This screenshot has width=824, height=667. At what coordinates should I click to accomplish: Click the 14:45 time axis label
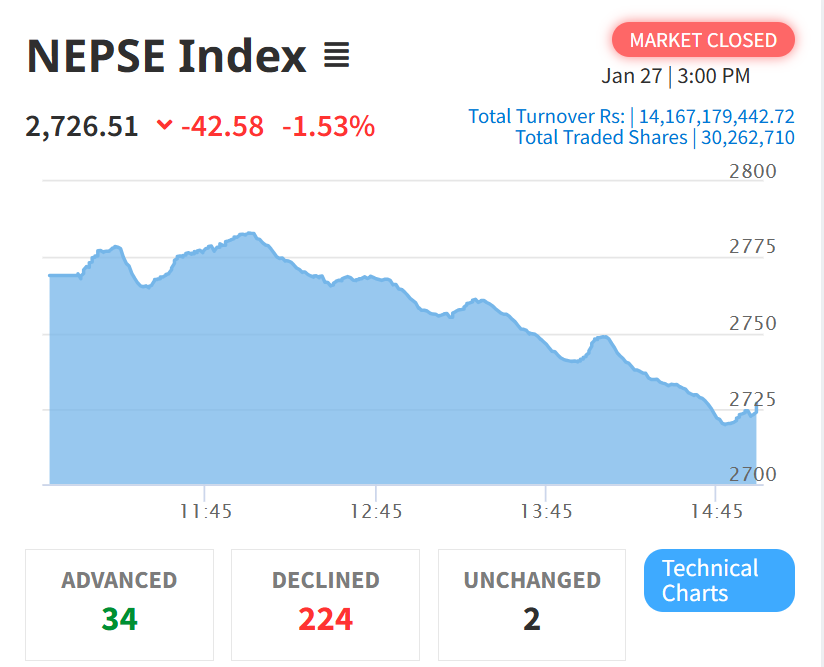tap(716, 512)
